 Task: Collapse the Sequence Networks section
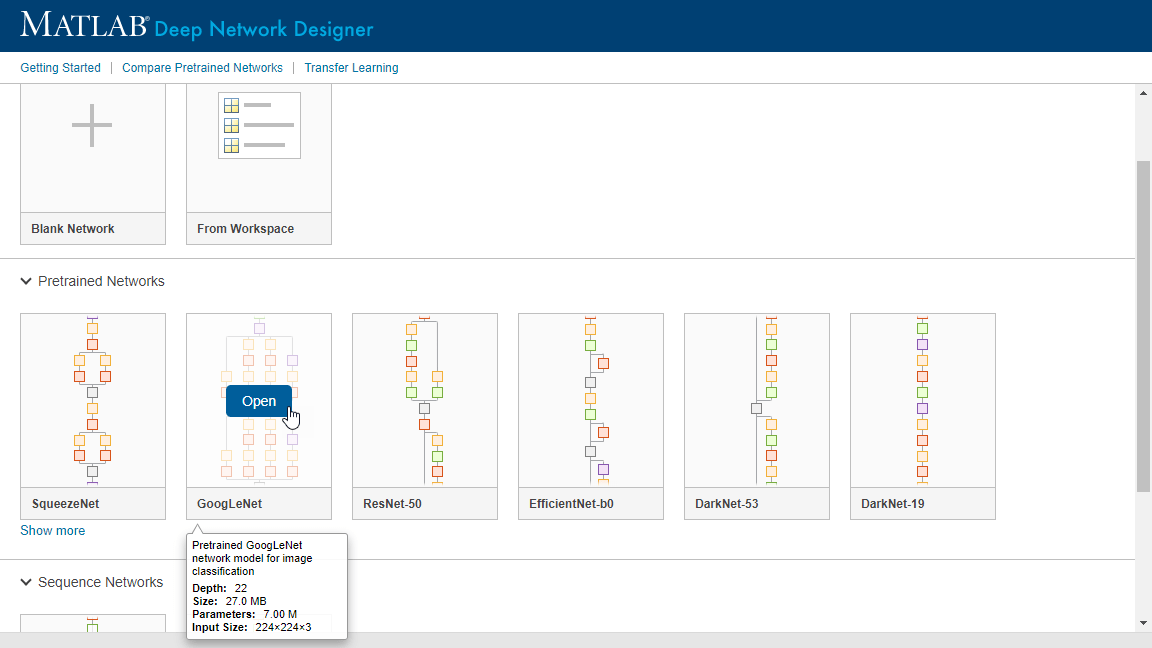(x=26, y=583)
